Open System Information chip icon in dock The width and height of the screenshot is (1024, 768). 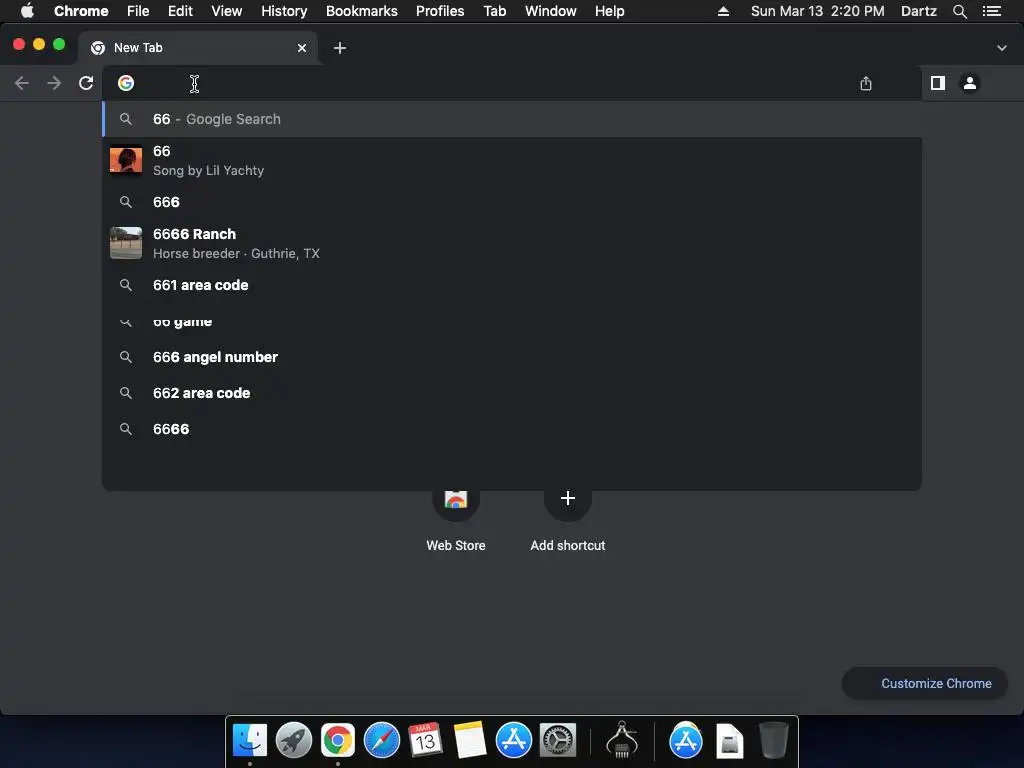tap(622, 741)
